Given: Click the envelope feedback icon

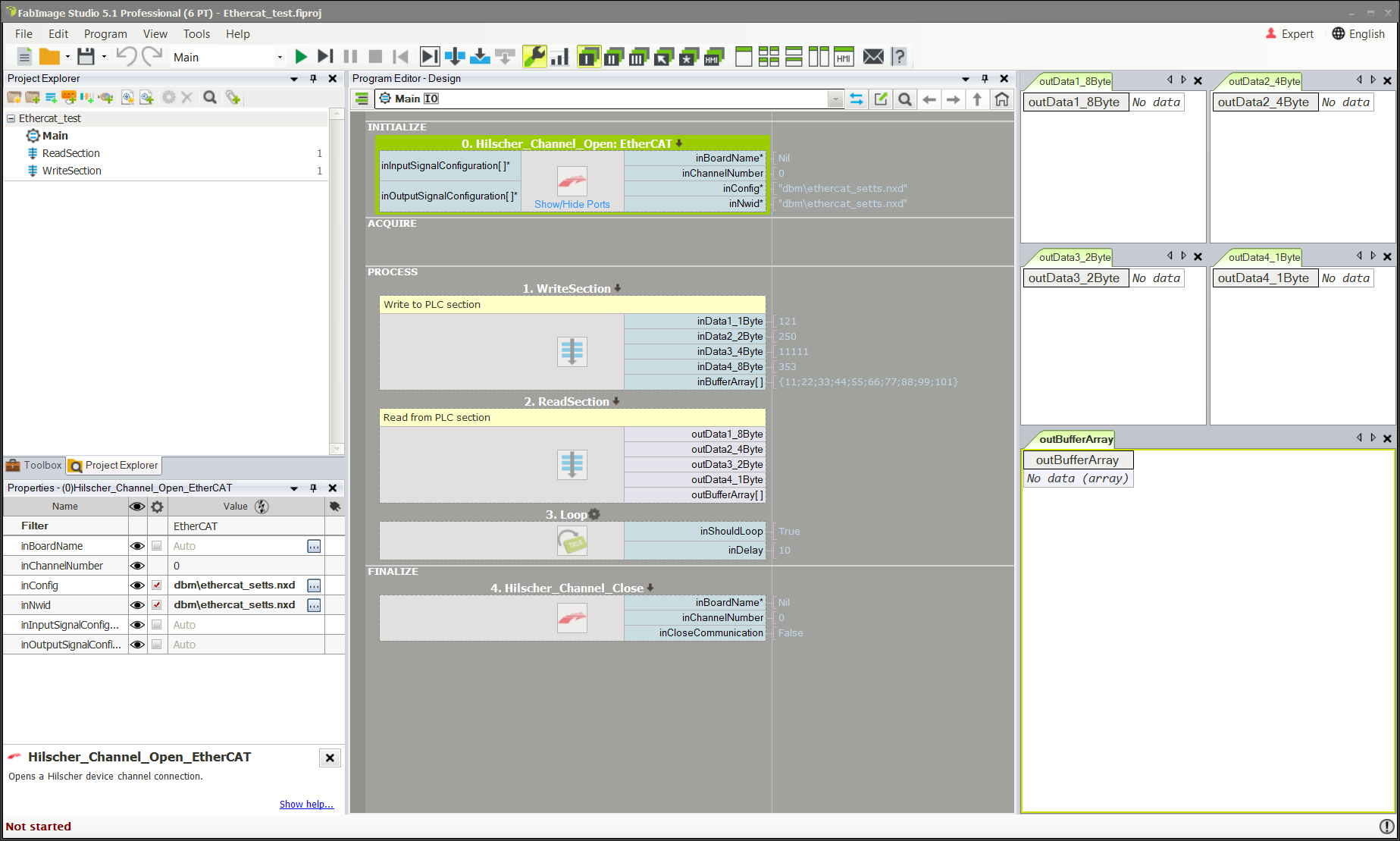Looking at the screenshot, I should click(873, 57).
